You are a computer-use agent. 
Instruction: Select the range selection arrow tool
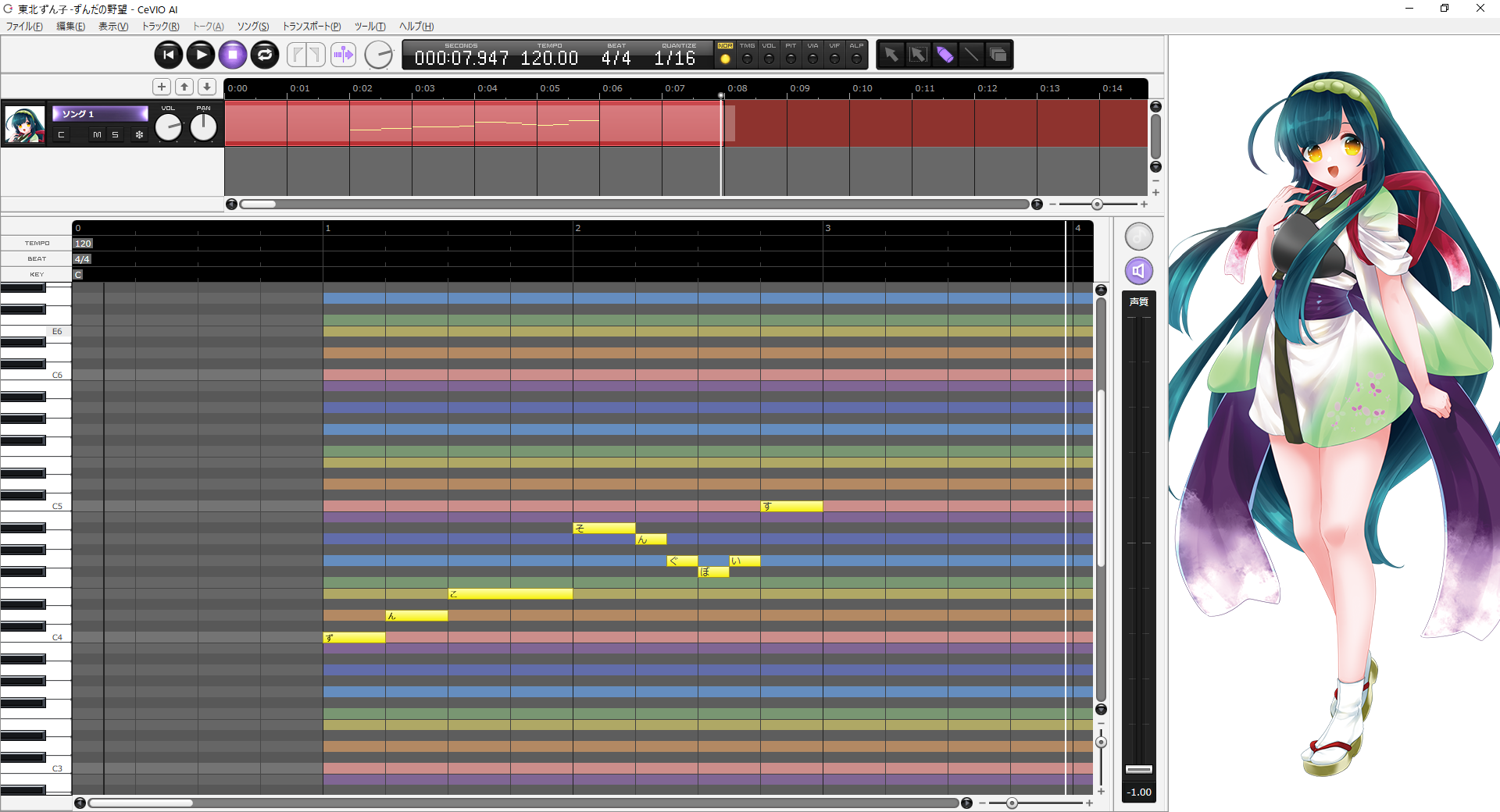pos(918,55)
